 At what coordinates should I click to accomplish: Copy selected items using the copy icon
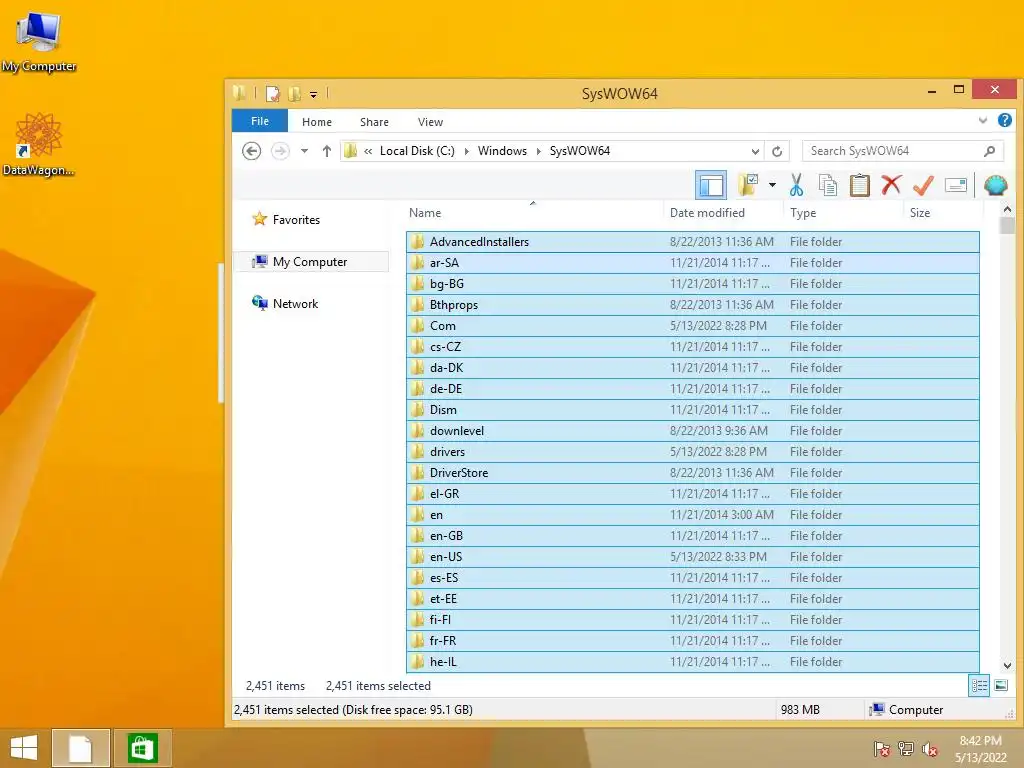tap(827, 185)
